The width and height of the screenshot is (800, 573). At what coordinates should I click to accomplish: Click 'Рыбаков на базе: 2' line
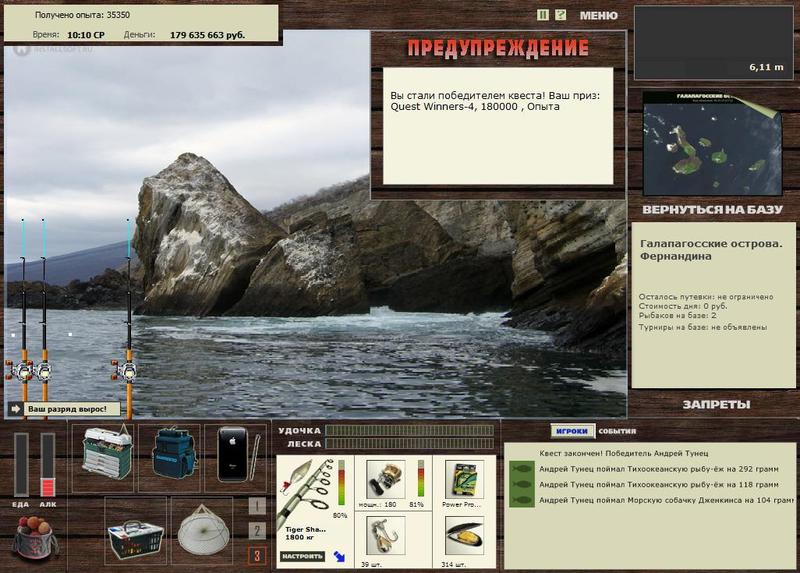[677, 315]
